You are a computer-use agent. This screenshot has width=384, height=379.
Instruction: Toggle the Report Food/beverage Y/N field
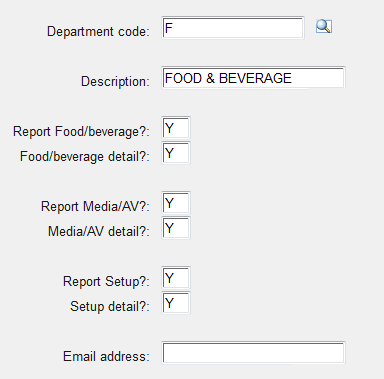(x=176, y=128)
